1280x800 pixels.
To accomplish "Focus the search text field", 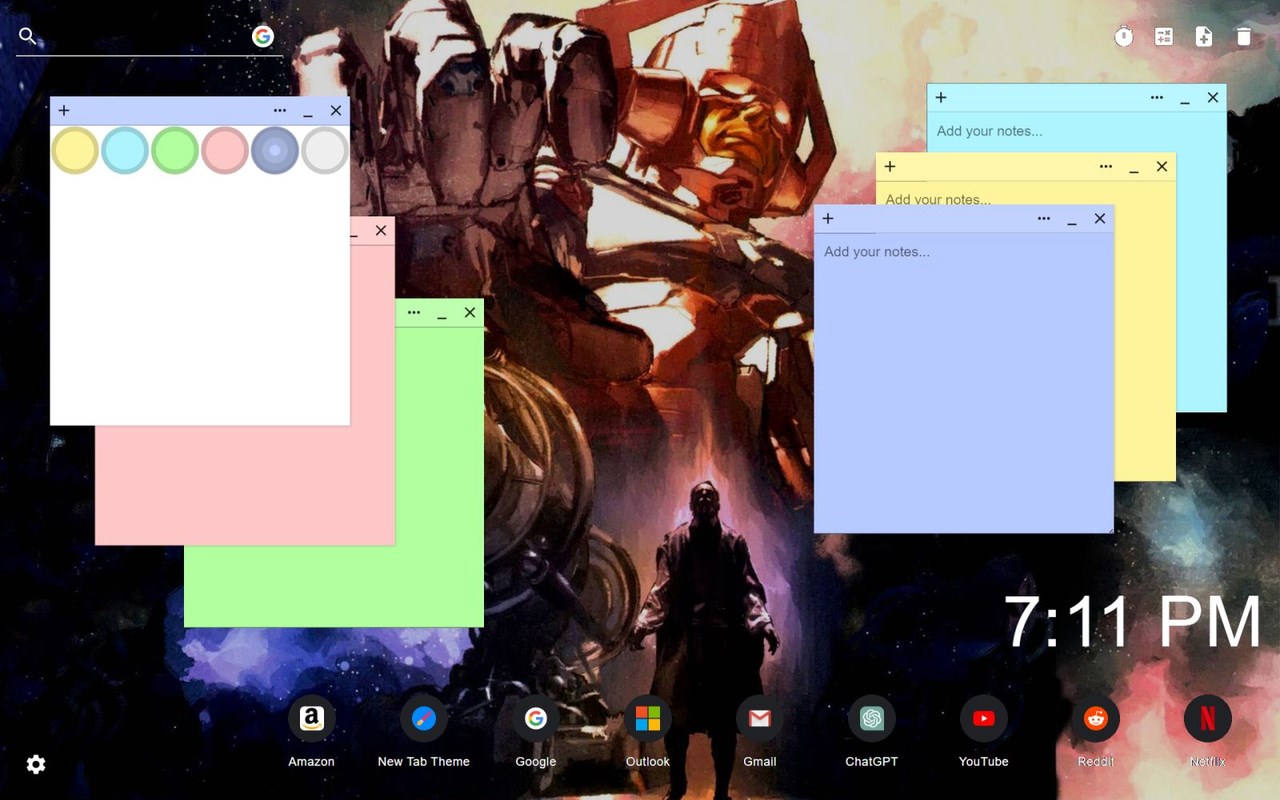I will click(145, 37).
